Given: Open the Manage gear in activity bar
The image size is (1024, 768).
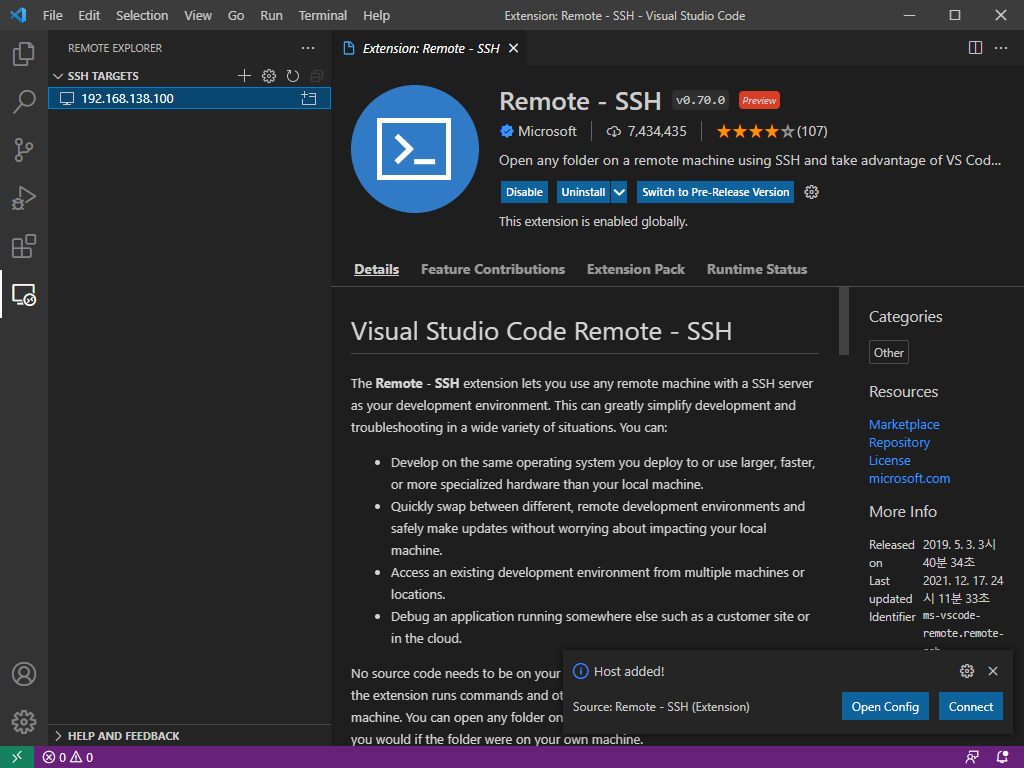Looking at the screenshot, I should point(24,722).
